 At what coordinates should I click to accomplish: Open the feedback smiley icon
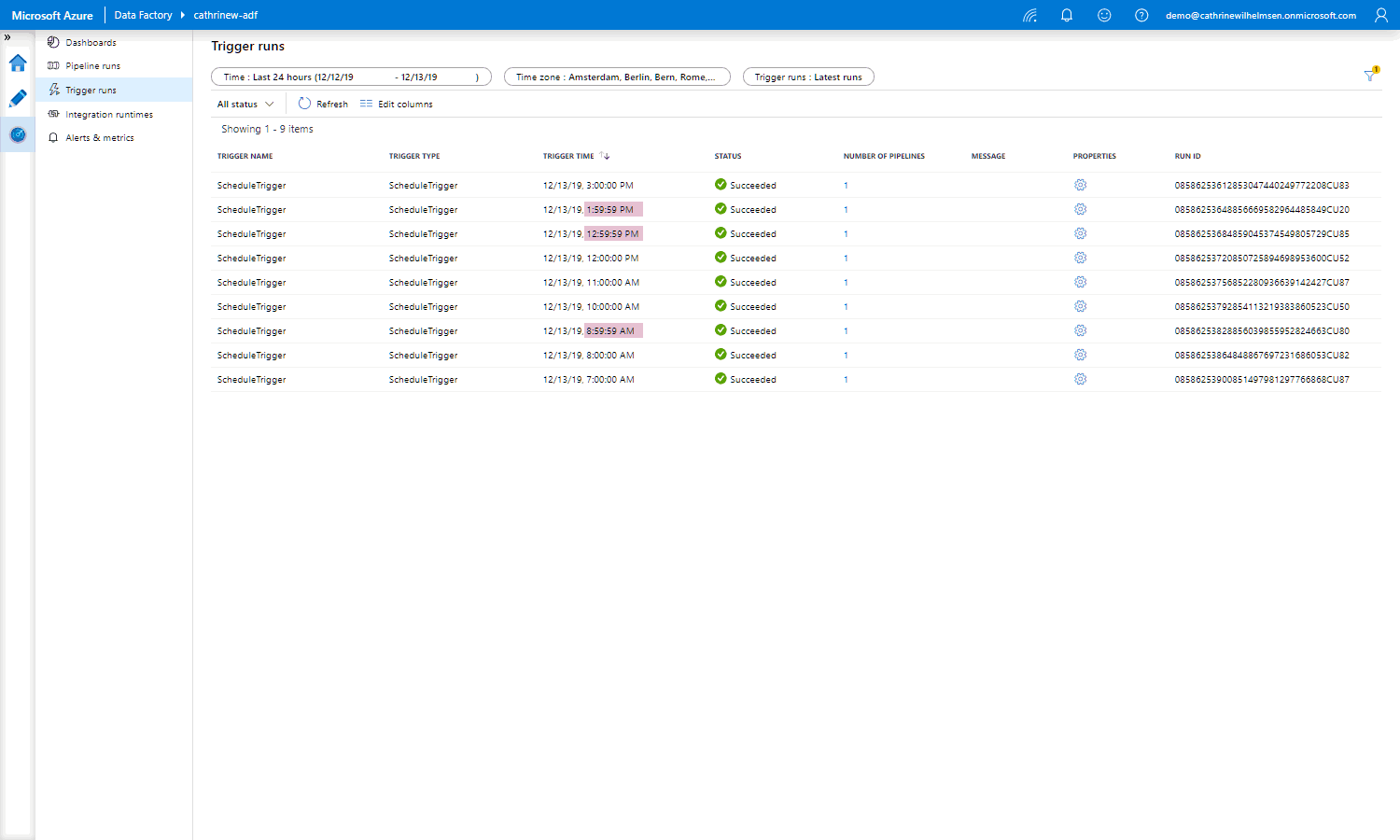[1104, 15]
